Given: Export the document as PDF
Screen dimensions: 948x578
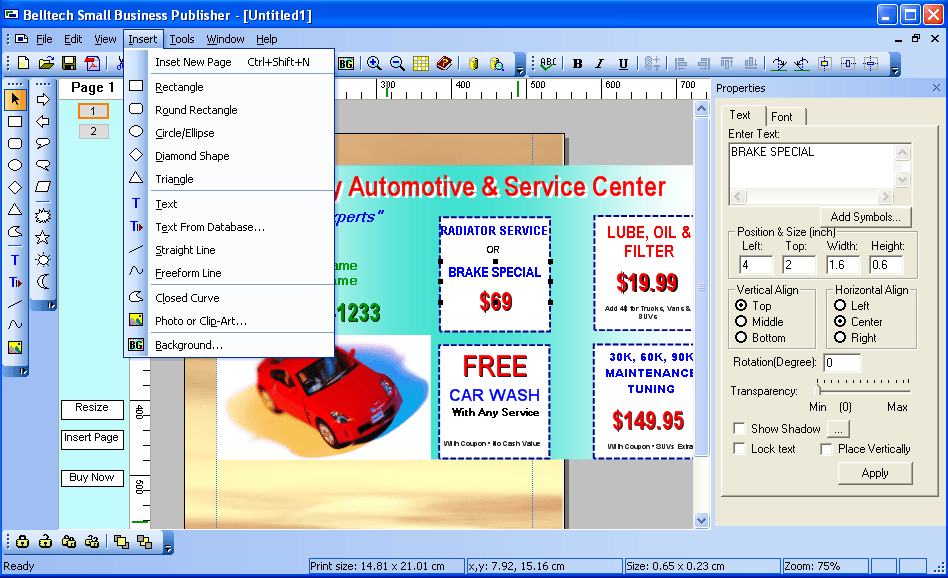Looking at the screenshot, I should click(x=93, y=63).
